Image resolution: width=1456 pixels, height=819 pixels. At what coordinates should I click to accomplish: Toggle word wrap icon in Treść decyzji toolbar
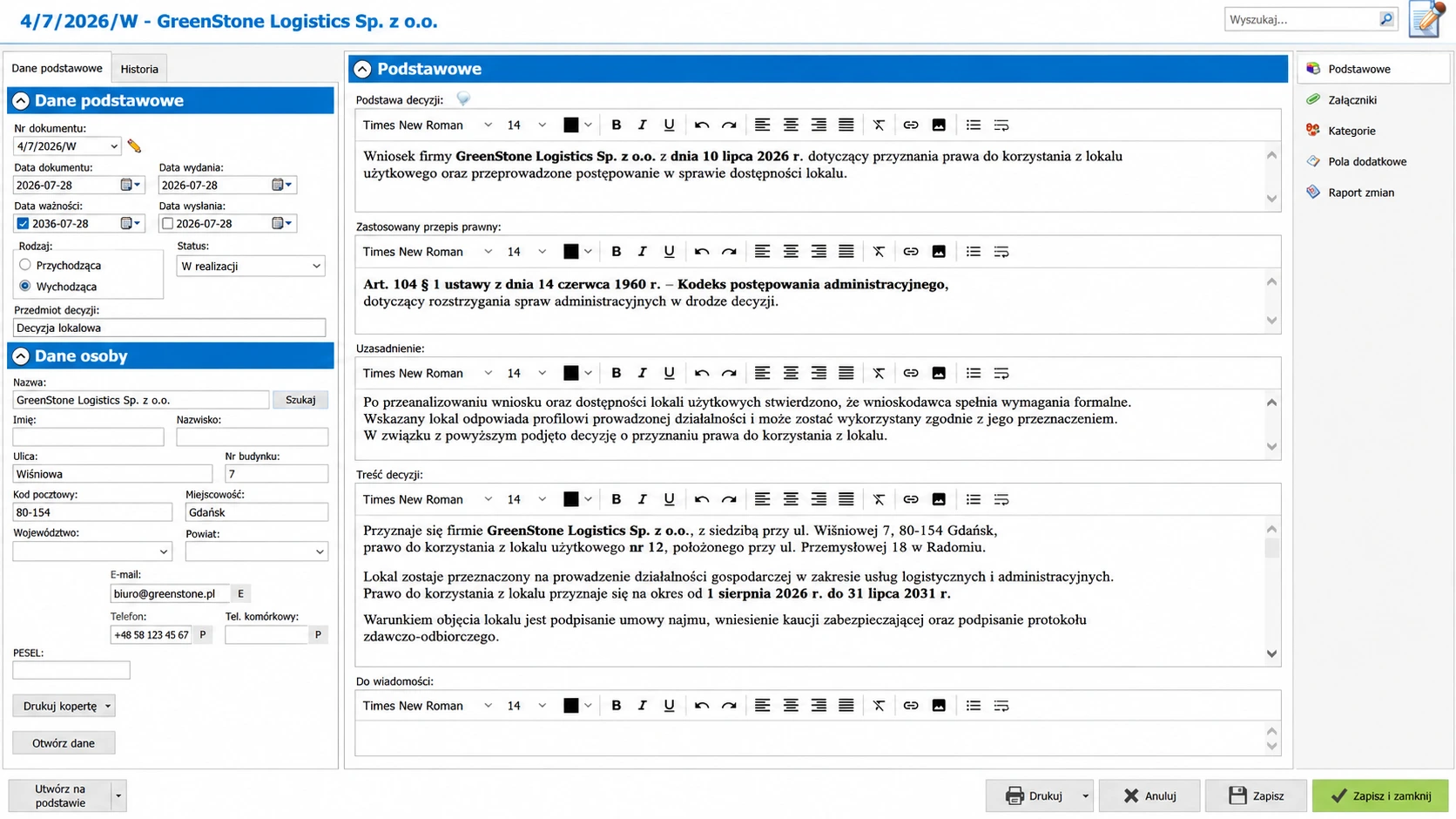tap(1001, 499)
